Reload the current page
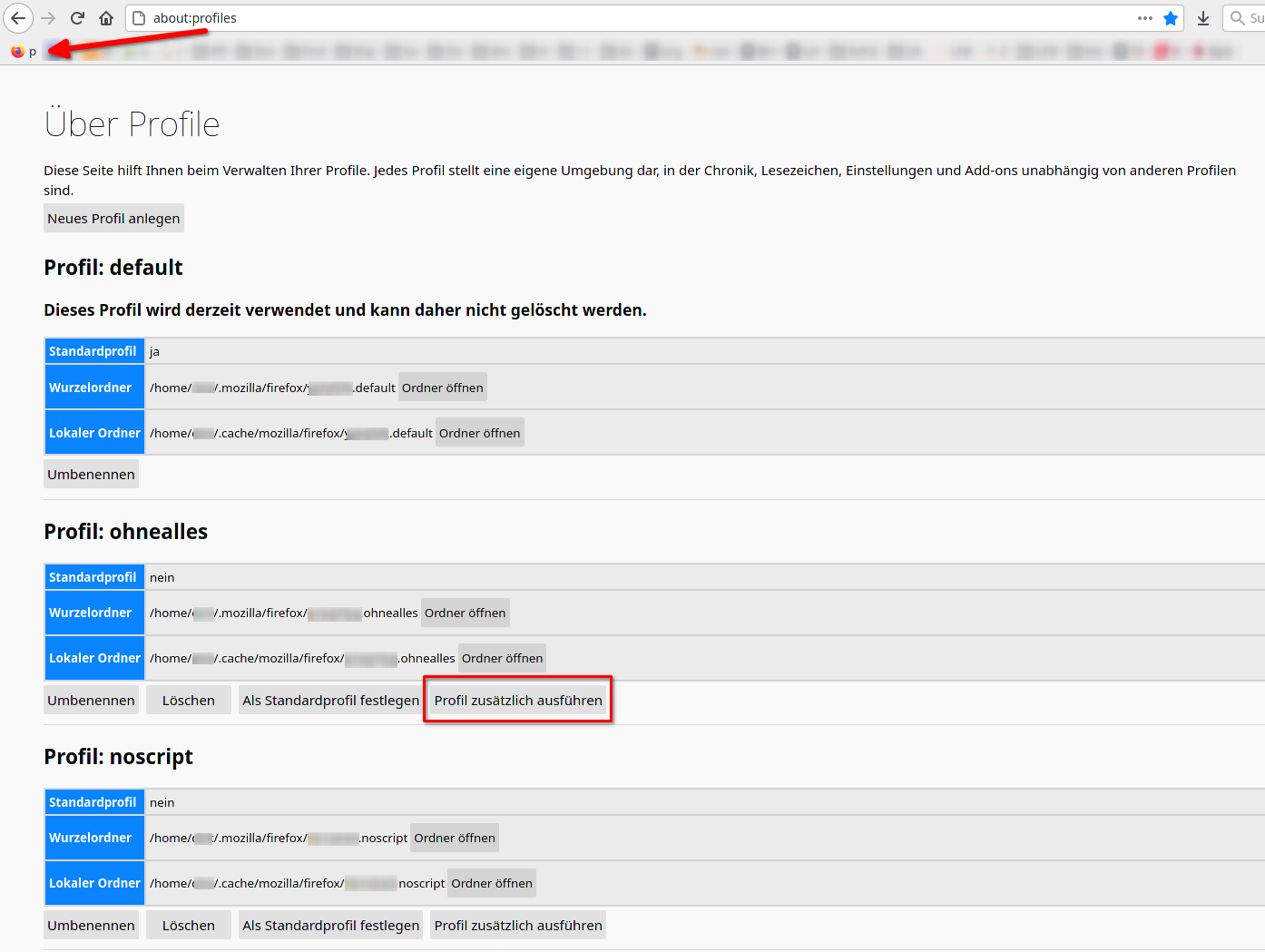1265x952 pixels. [x=78, y=18]
